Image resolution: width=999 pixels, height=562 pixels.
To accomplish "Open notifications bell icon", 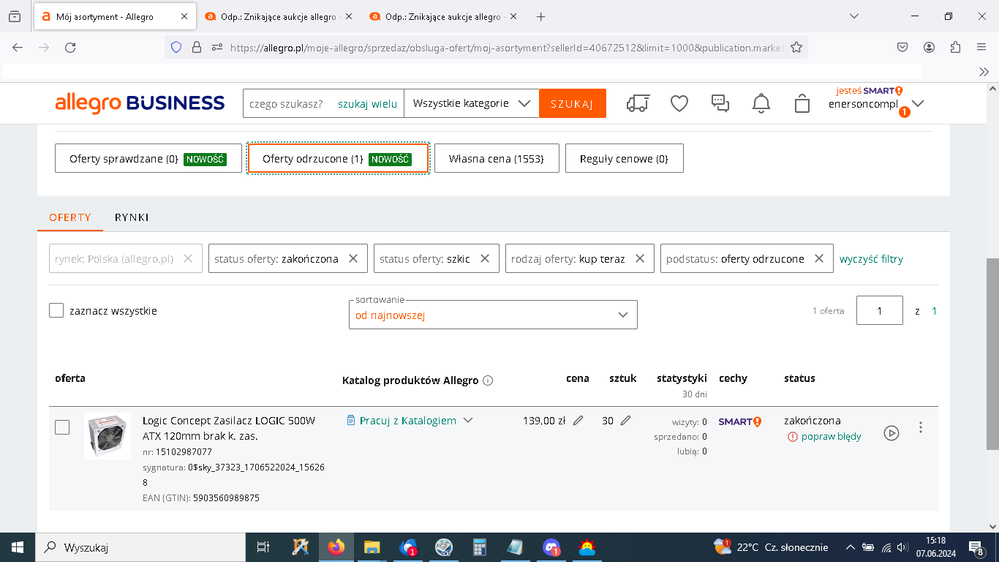I will [761, 104].
